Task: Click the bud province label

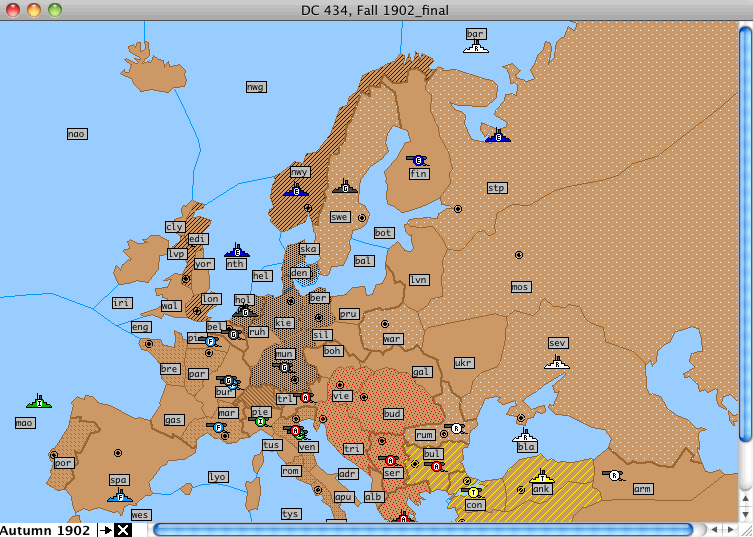Action: (393, 414)
